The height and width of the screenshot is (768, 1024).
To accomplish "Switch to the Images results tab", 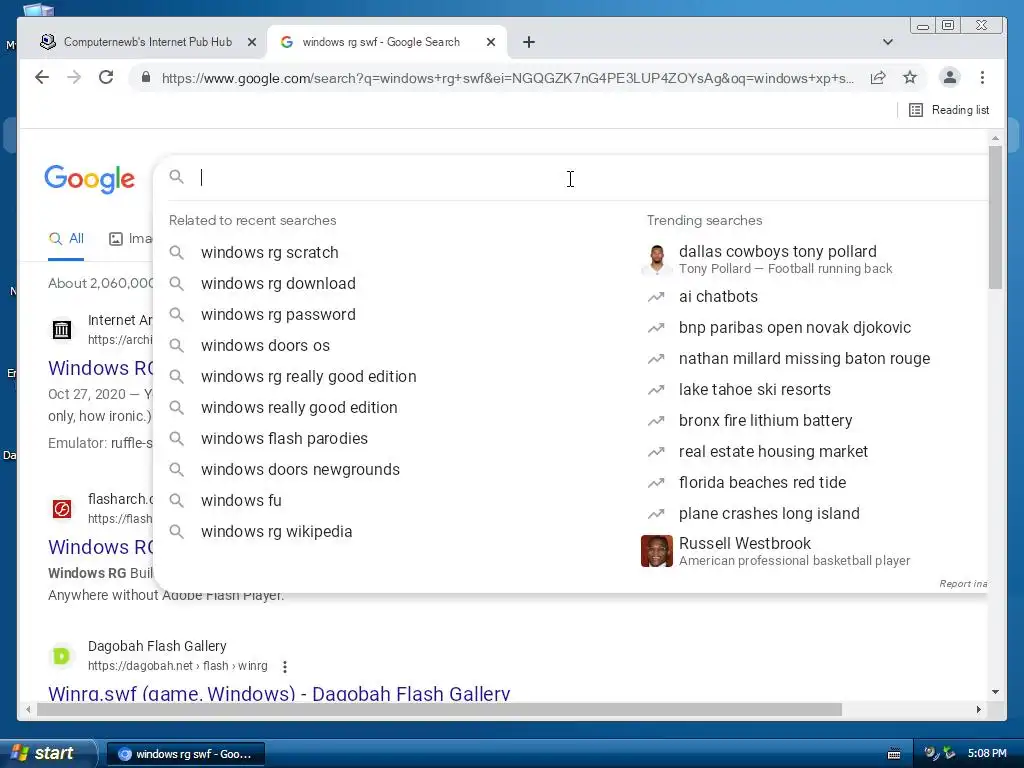I will [x=131, y=238].
